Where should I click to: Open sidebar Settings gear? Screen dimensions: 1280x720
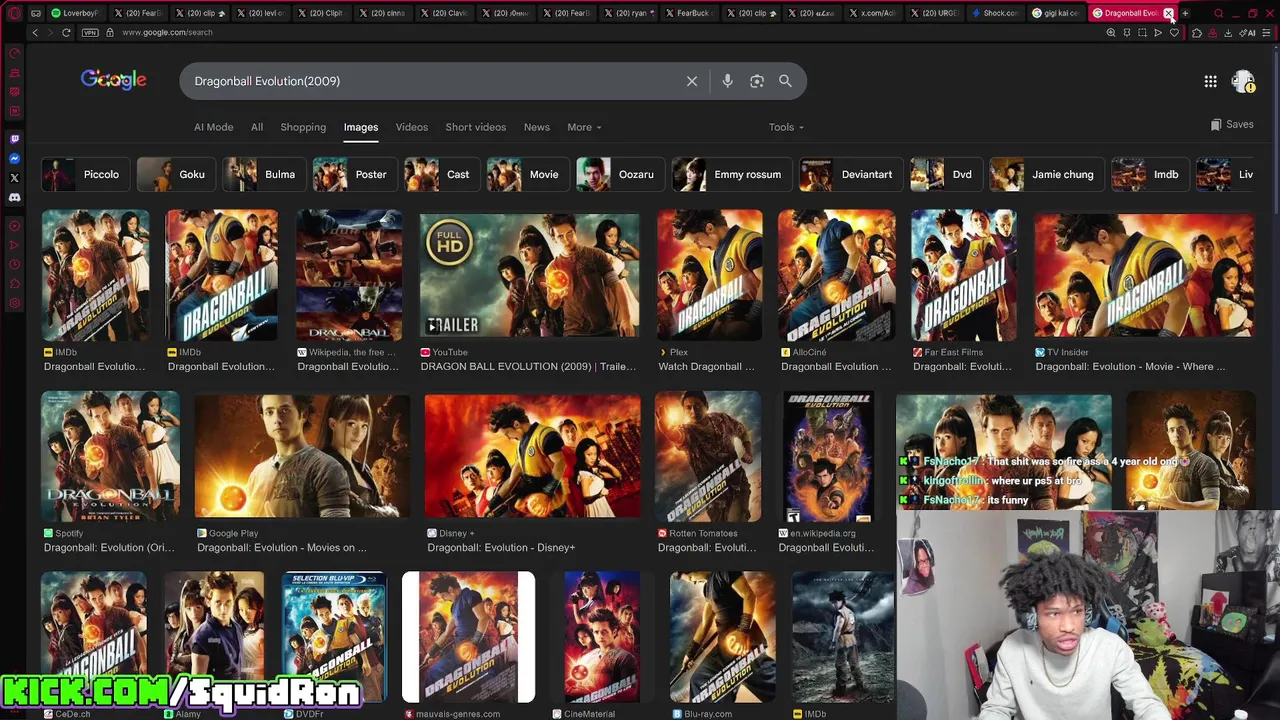[14, 303]
